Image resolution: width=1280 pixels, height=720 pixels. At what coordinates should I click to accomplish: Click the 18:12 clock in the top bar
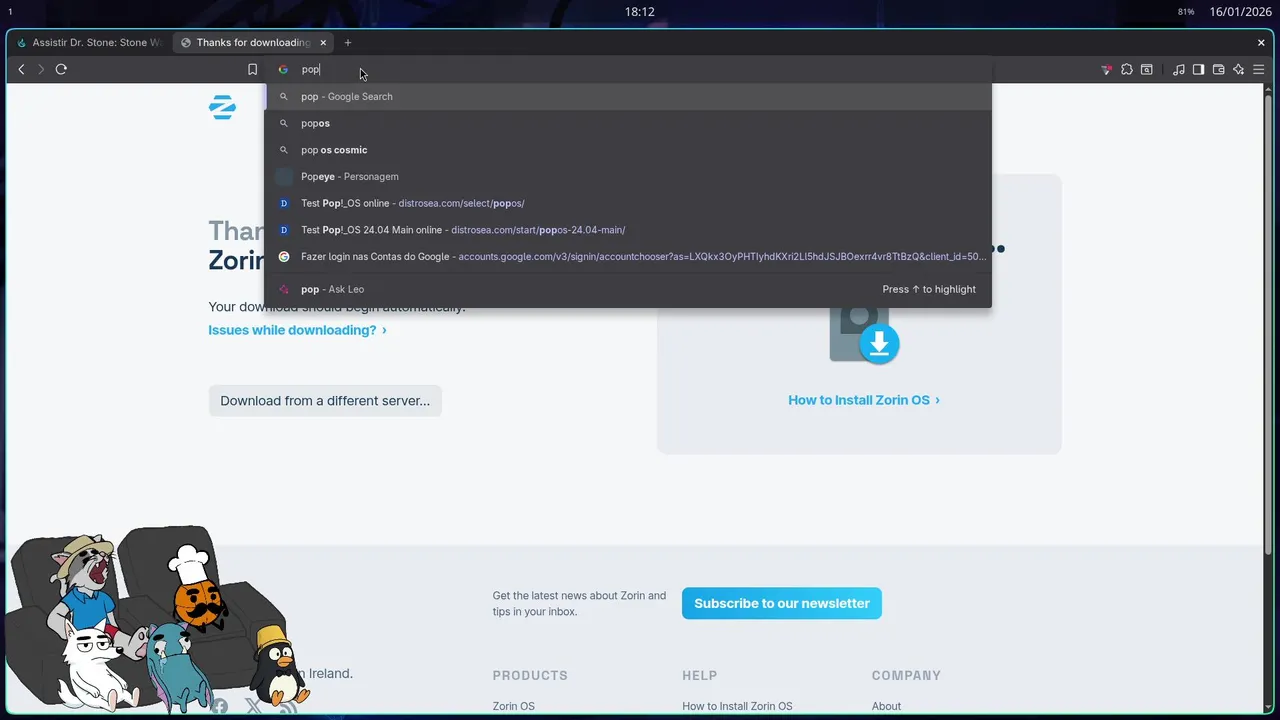pos(640,12)
